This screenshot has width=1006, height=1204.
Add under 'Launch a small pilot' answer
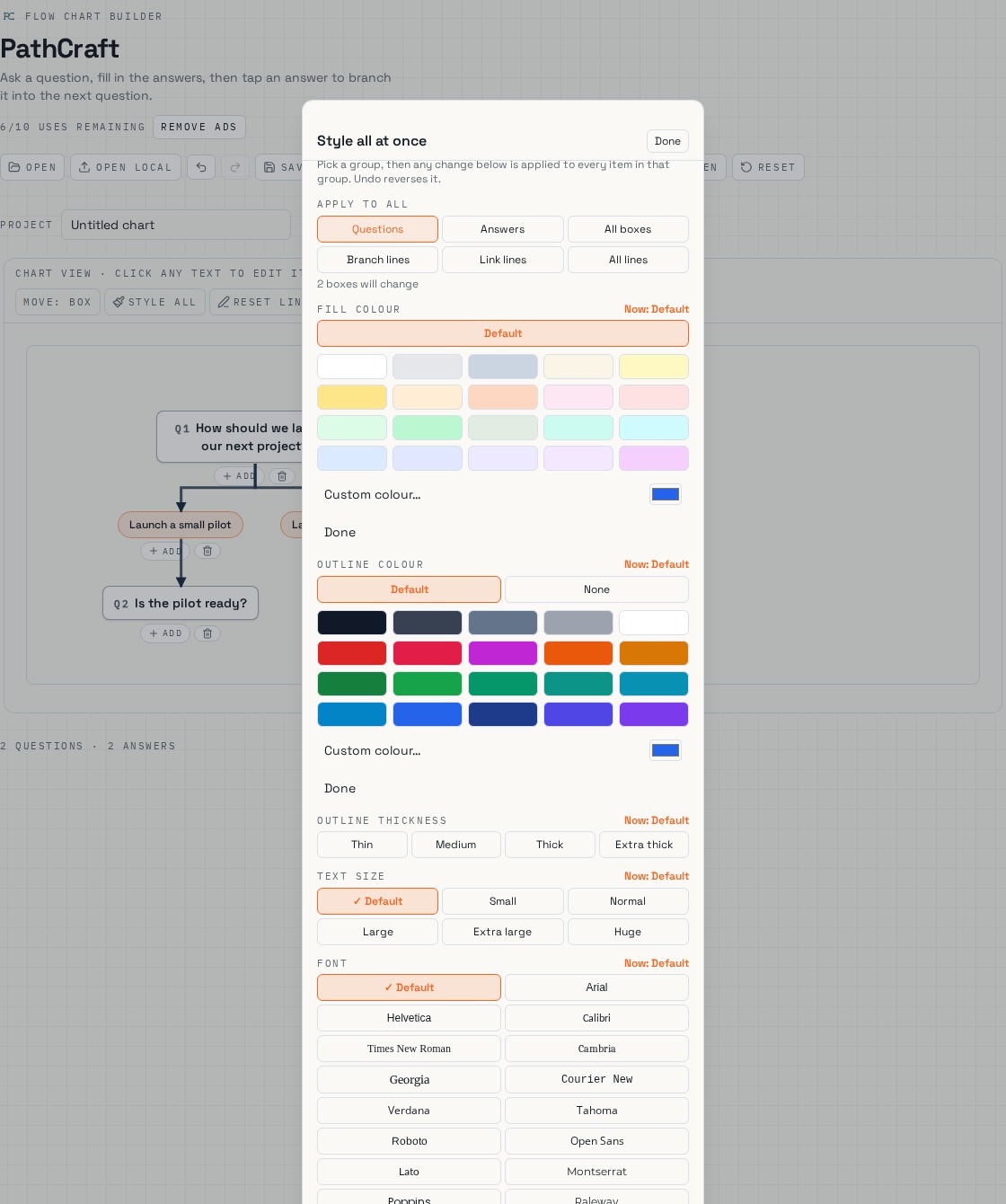pyautogui.click(x=165, y=551)
